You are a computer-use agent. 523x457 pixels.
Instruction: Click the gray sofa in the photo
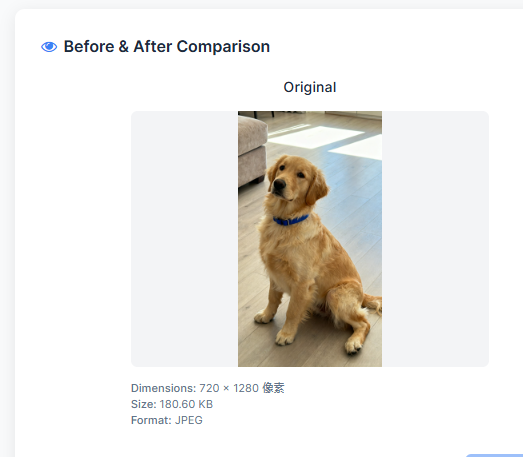[x=252, y=150]
